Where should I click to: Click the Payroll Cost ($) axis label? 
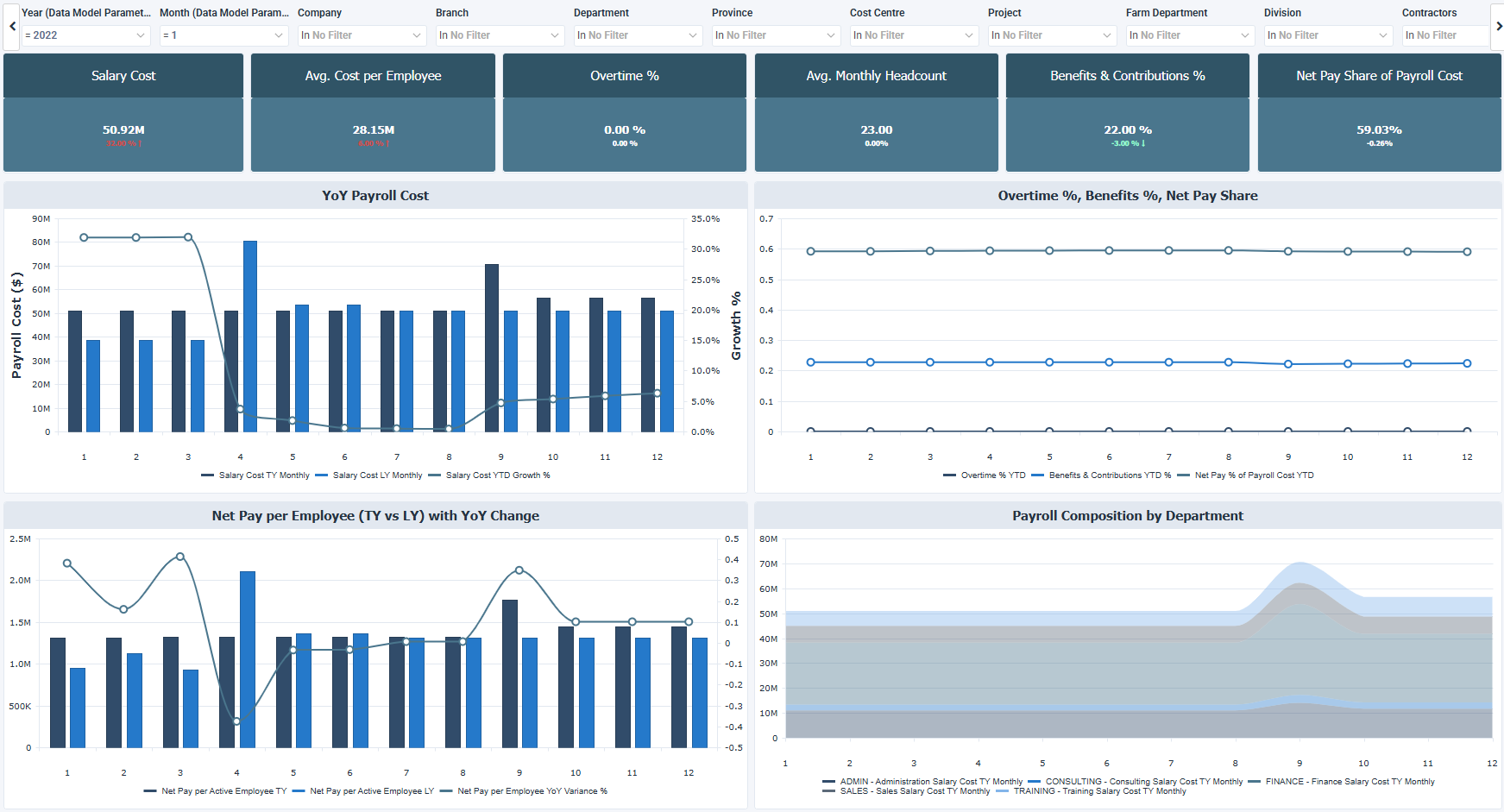(x=16, y=325)
